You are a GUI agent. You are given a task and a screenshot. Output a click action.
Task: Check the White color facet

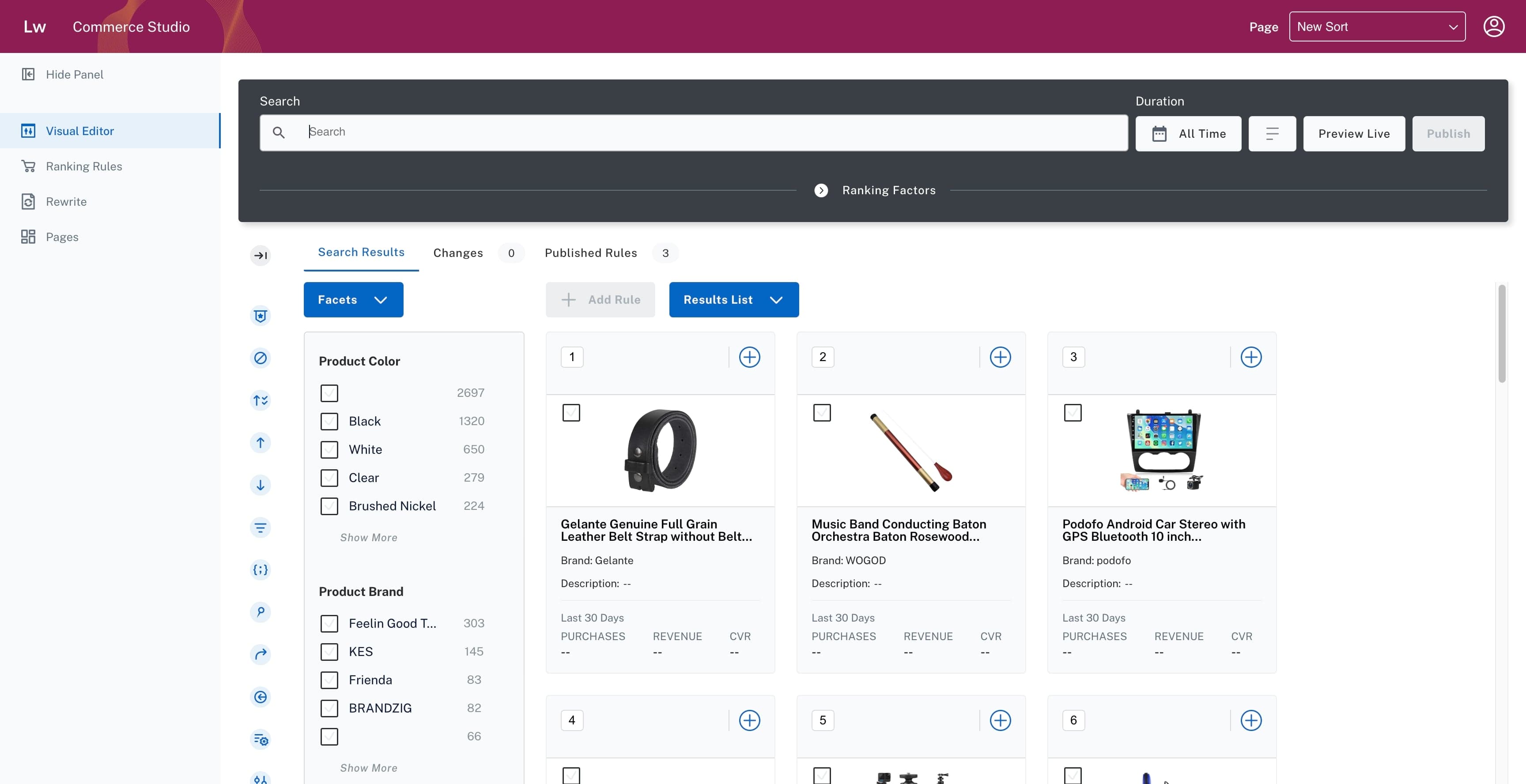329,449
